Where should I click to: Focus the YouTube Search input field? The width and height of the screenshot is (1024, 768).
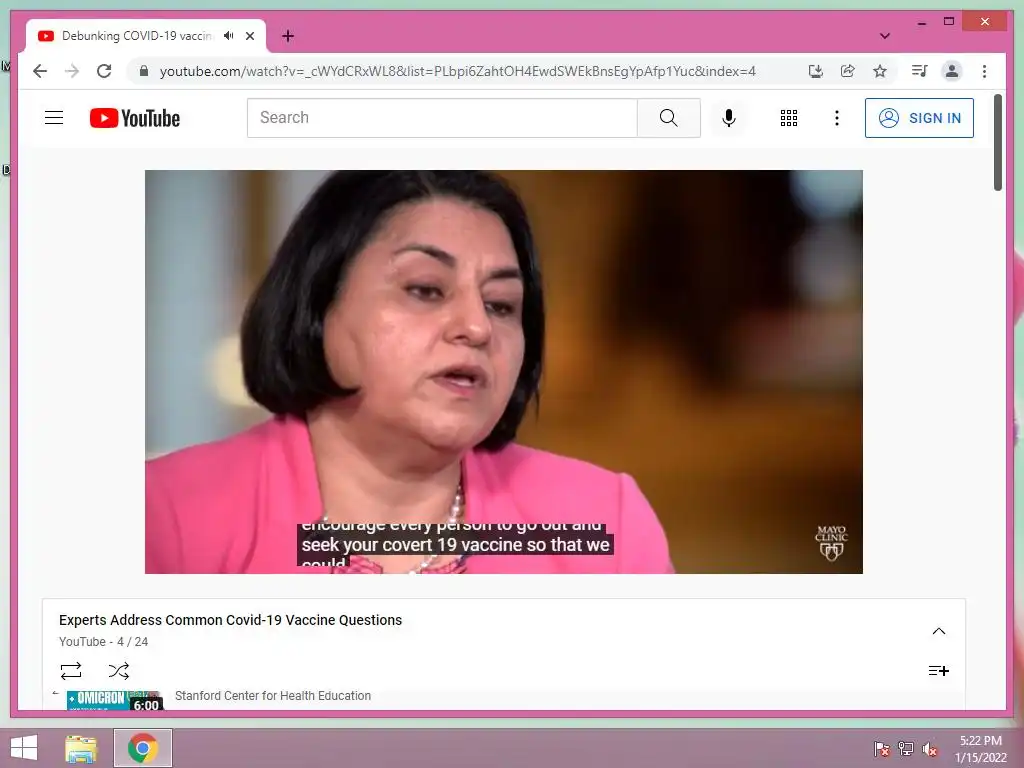tap(442, 118)
